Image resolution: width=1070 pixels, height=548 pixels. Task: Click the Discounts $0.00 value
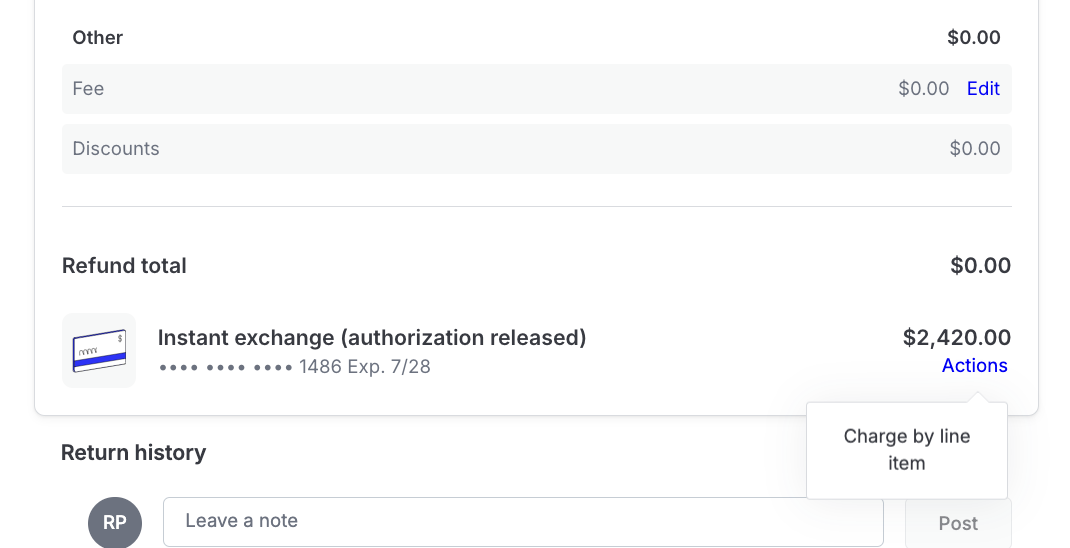coord(974,149)
